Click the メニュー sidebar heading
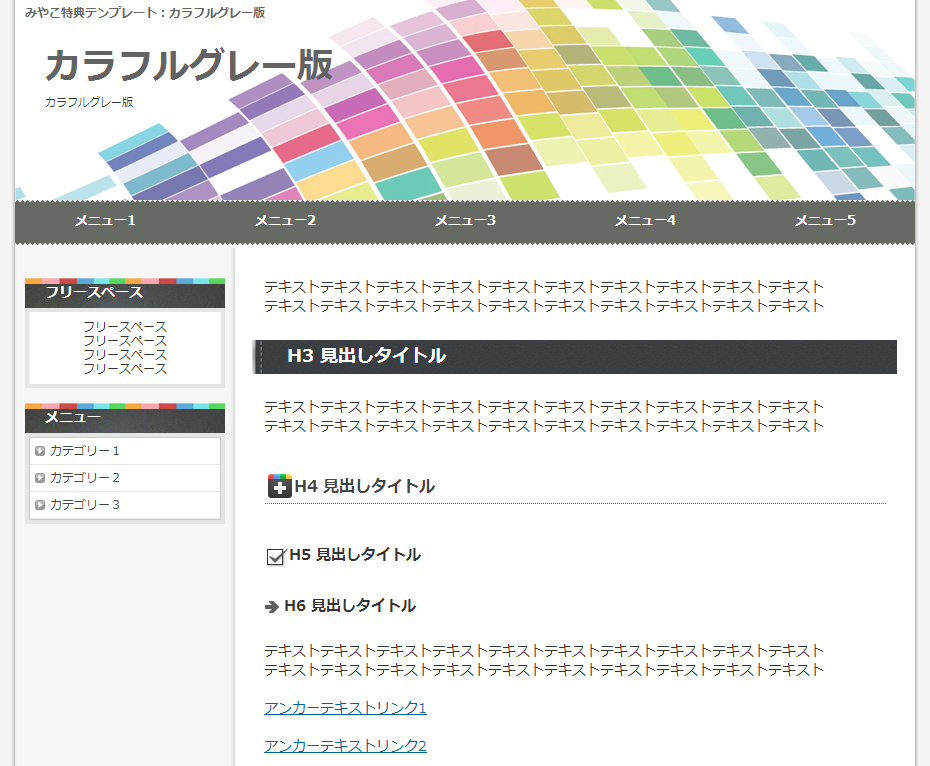The width and height of the screenshot is (930, 766). click(125, 418)
